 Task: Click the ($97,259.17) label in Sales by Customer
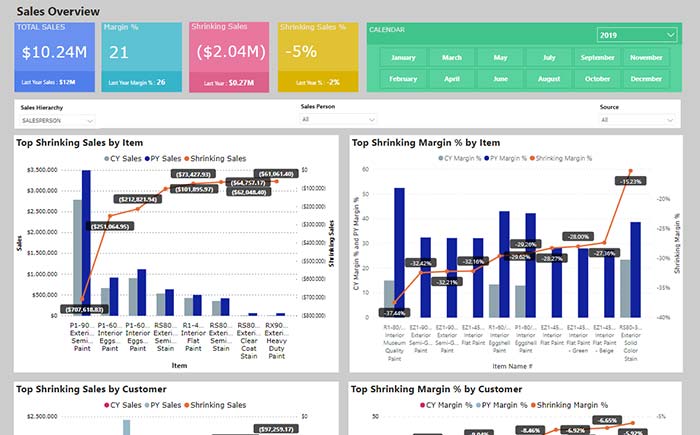pyautogui.click(x=276, y=429)
